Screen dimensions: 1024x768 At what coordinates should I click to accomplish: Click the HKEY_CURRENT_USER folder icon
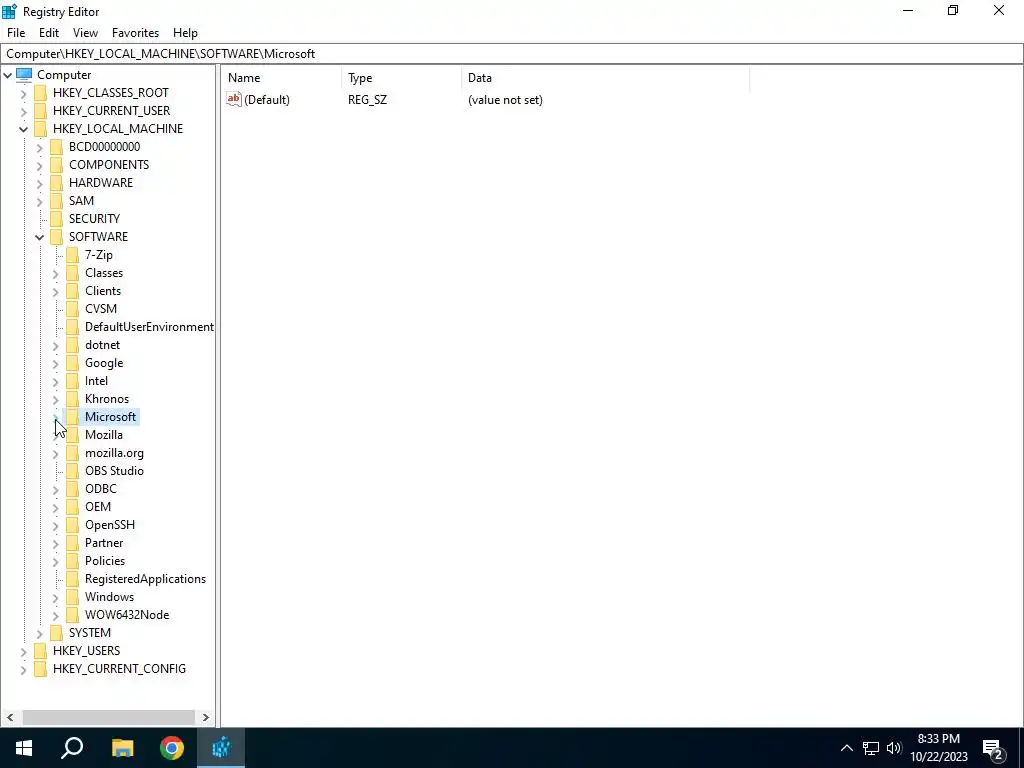point(40,110)
